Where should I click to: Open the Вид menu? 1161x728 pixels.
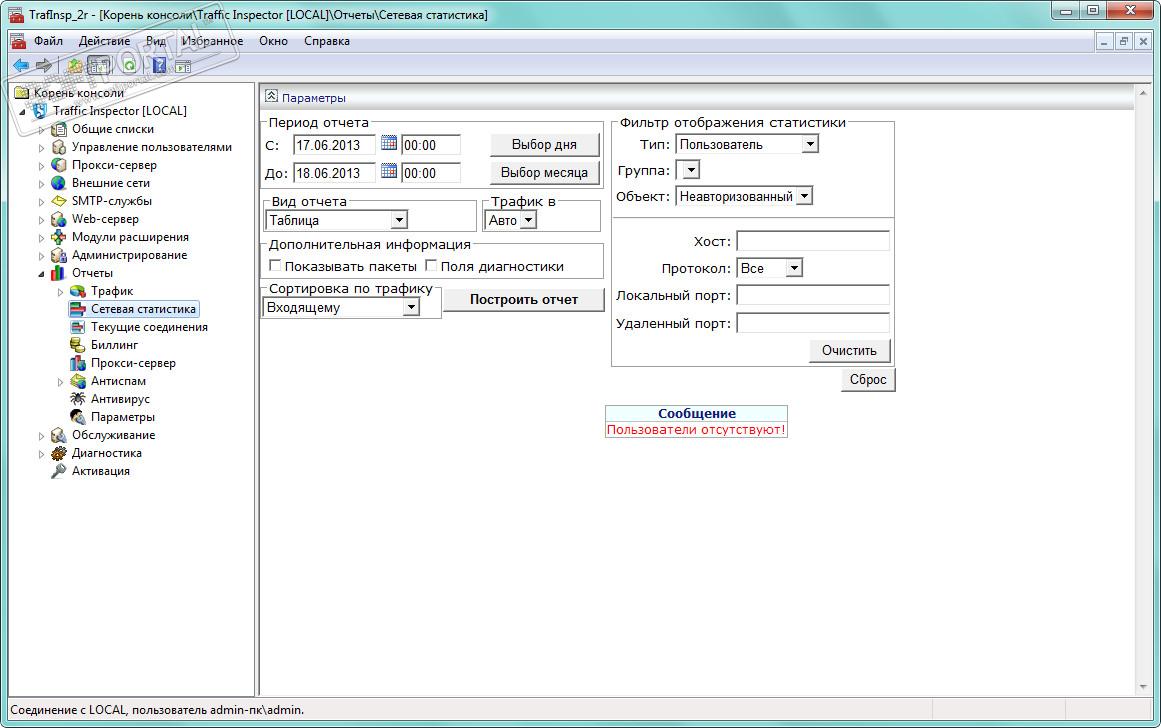click(155, 41)
